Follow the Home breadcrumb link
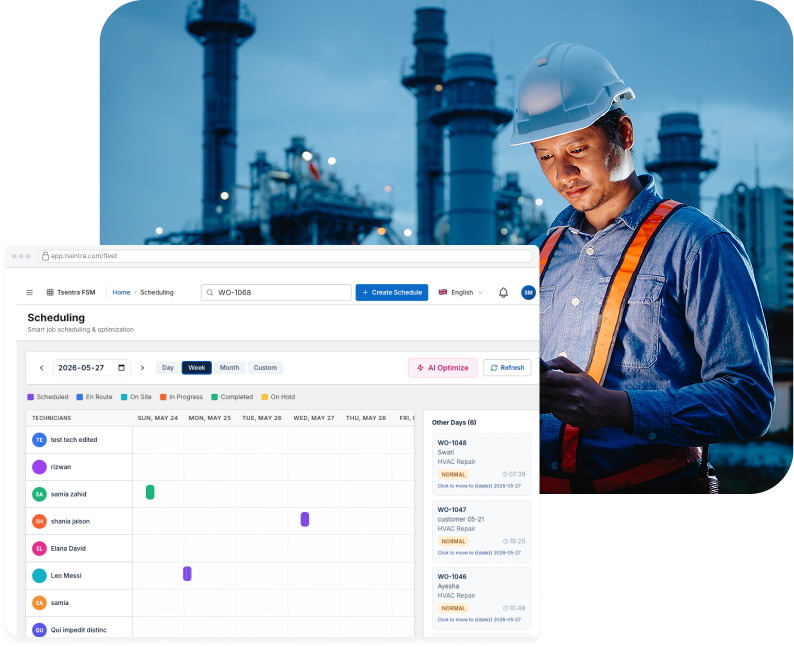The image size is (794, 647). point(121,292)
